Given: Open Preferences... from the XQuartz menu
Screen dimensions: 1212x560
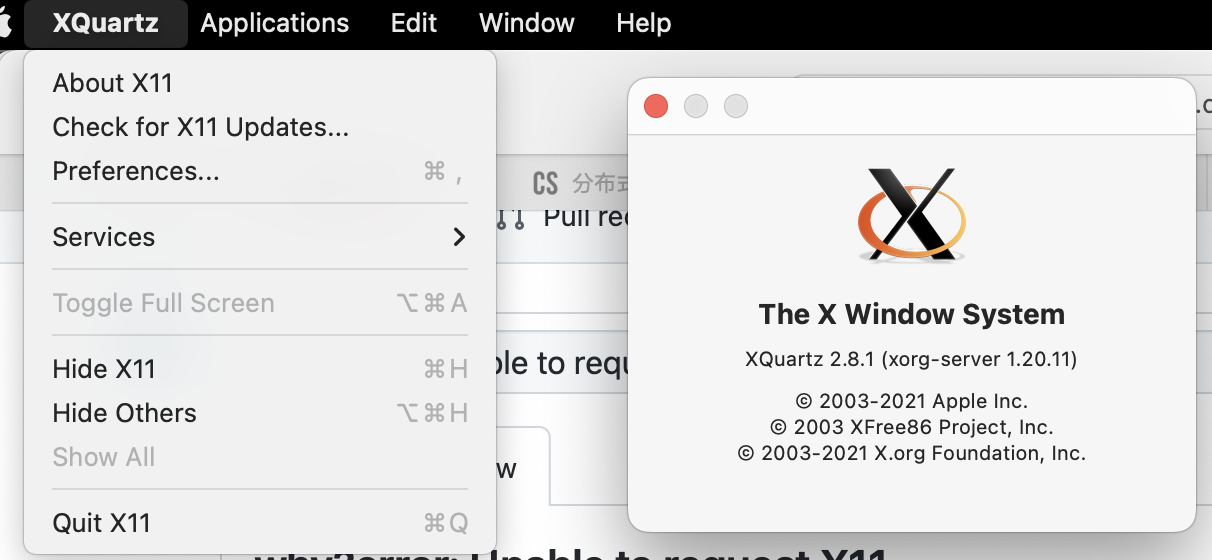Looking at the screenshot, I should 260,171.
